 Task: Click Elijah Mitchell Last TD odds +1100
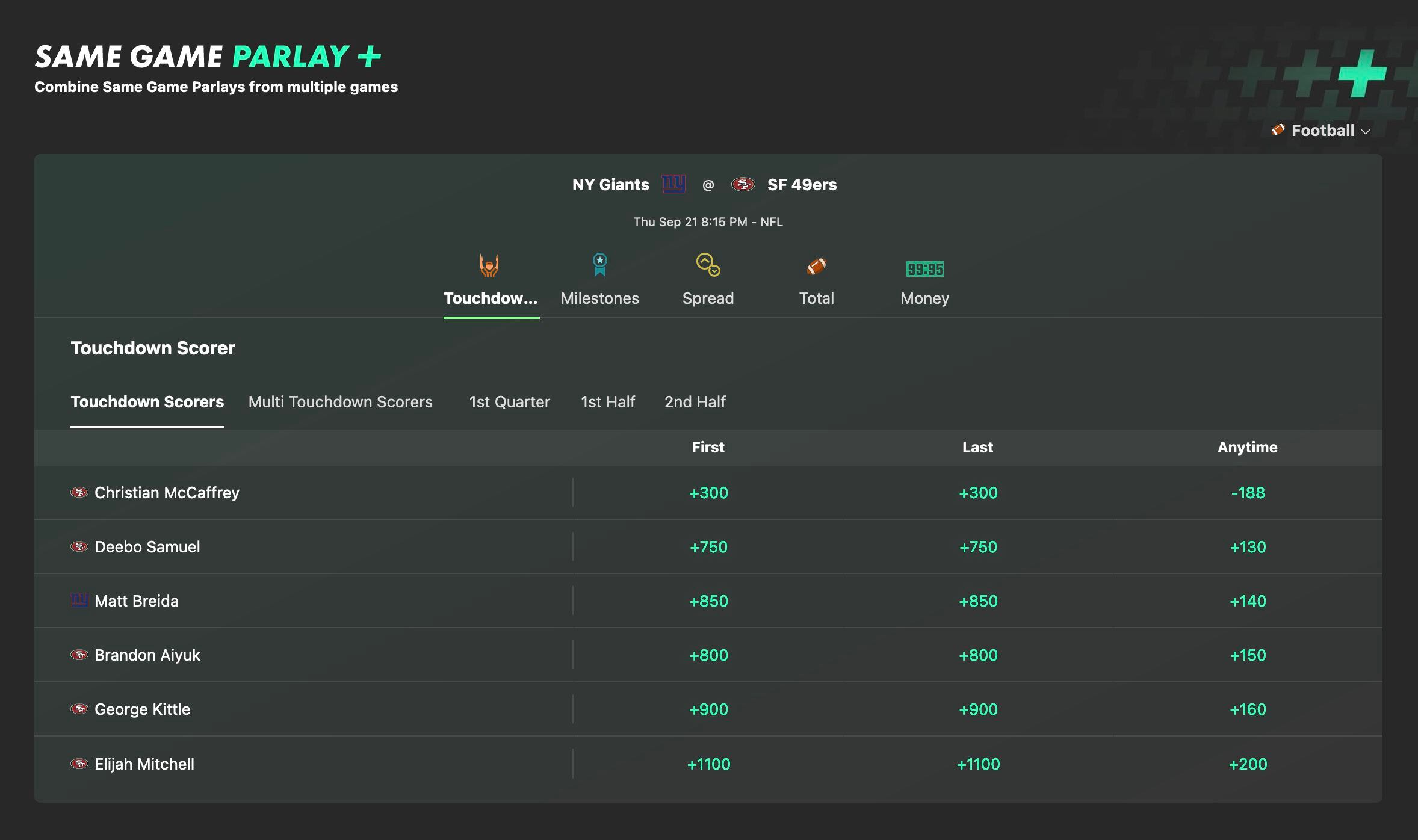pos(978,762)
